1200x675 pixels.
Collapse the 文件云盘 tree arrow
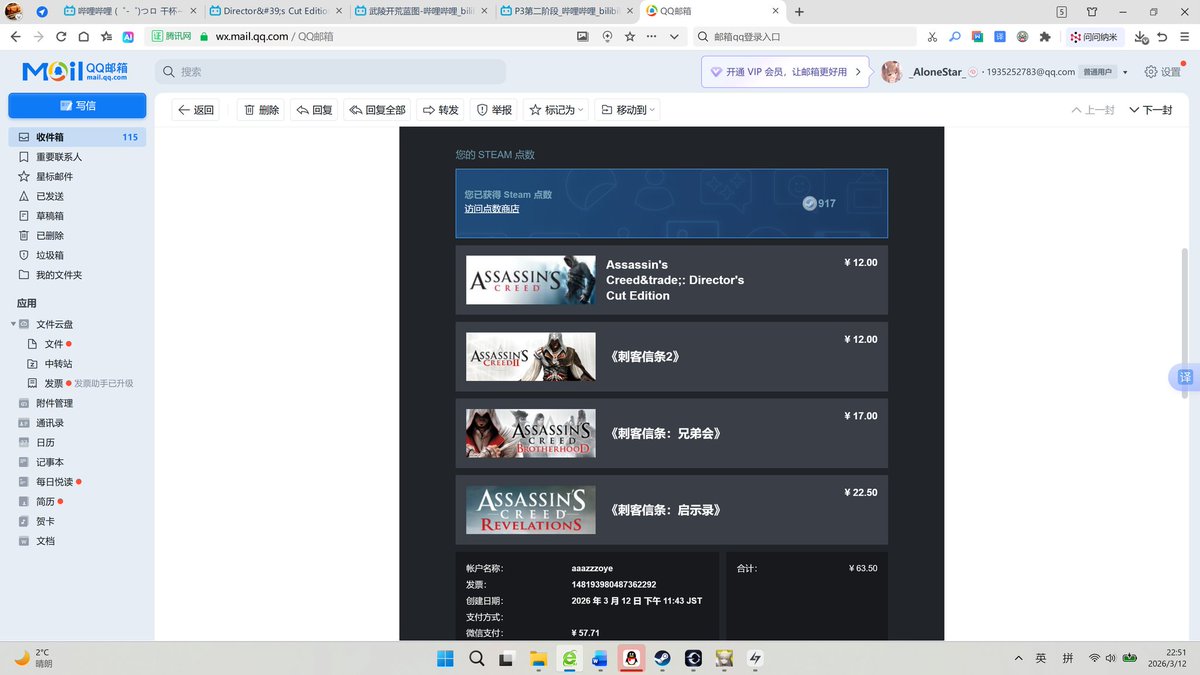13,324
